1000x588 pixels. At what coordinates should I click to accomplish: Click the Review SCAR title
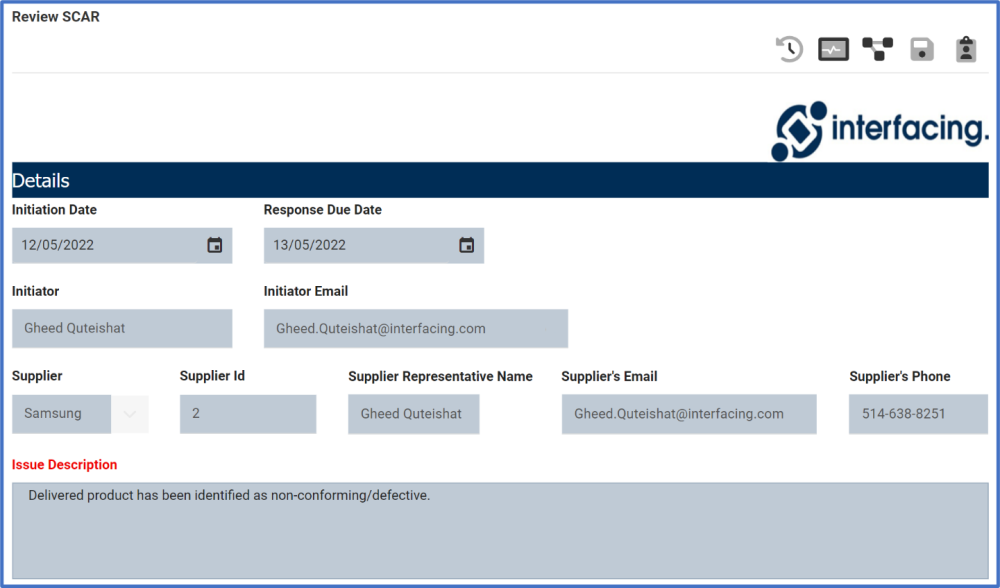[56, 17]
